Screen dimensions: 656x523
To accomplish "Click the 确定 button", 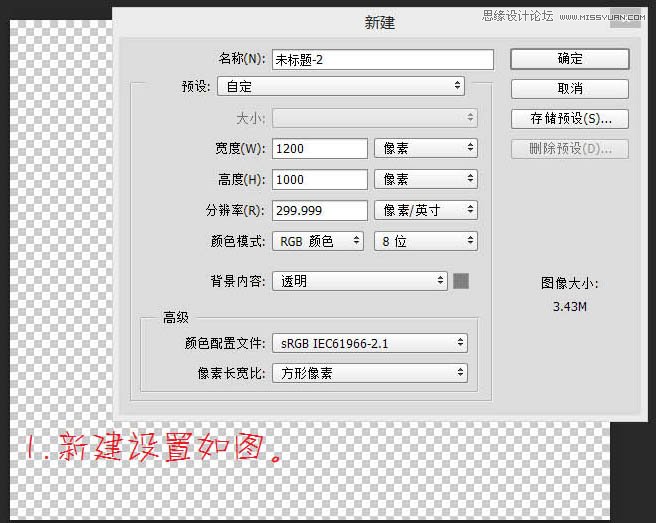I will [570, 59].
